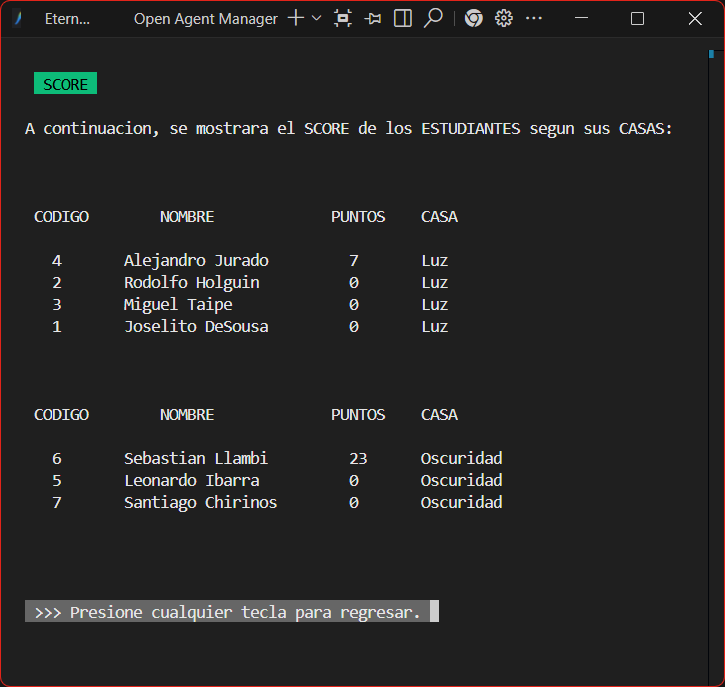
Task: Click the terminal scrollbar thumb on right
Action: (711, 55)
